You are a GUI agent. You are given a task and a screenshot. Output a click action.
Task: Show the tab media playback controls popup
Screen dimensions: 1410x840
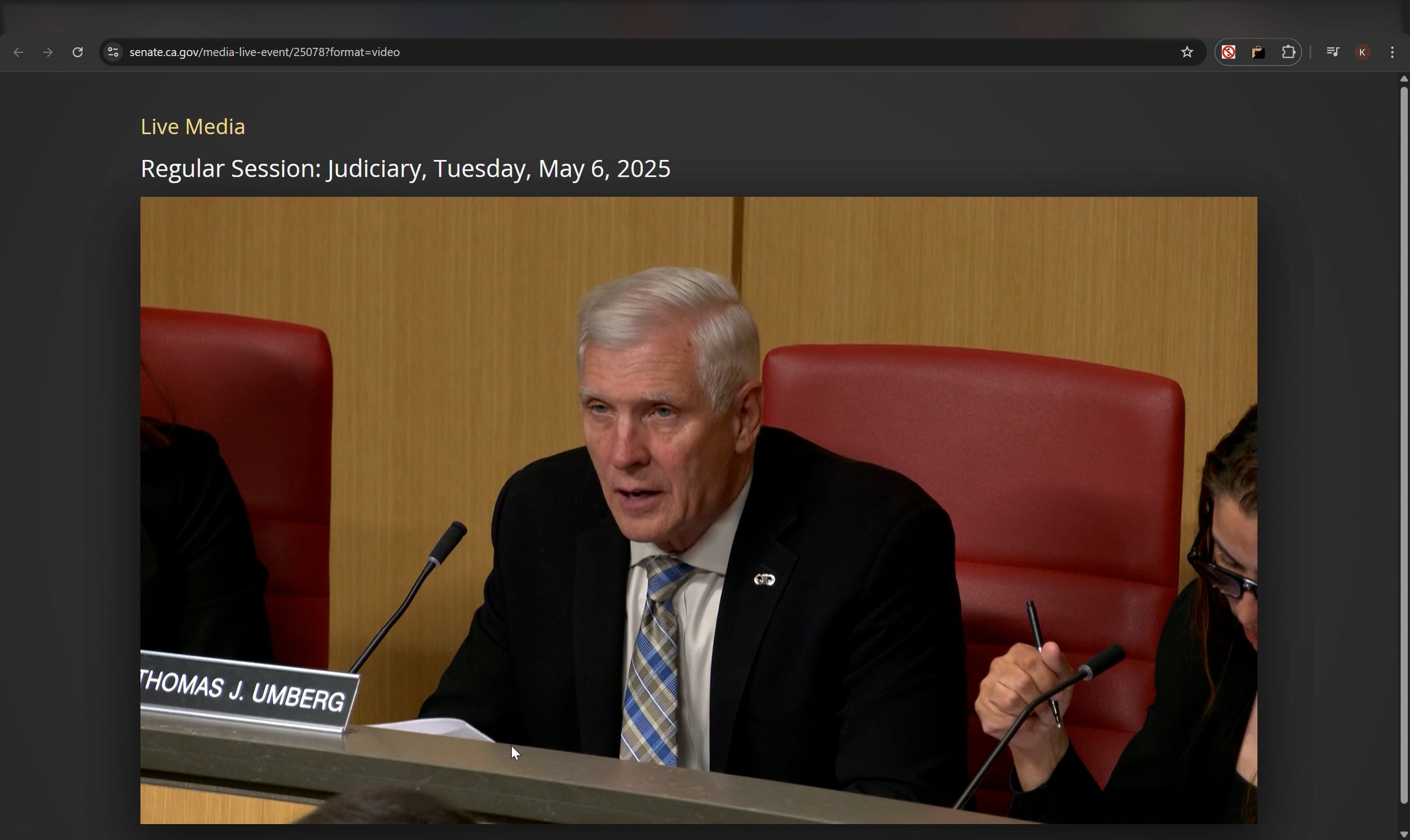tap(1333, 52)
